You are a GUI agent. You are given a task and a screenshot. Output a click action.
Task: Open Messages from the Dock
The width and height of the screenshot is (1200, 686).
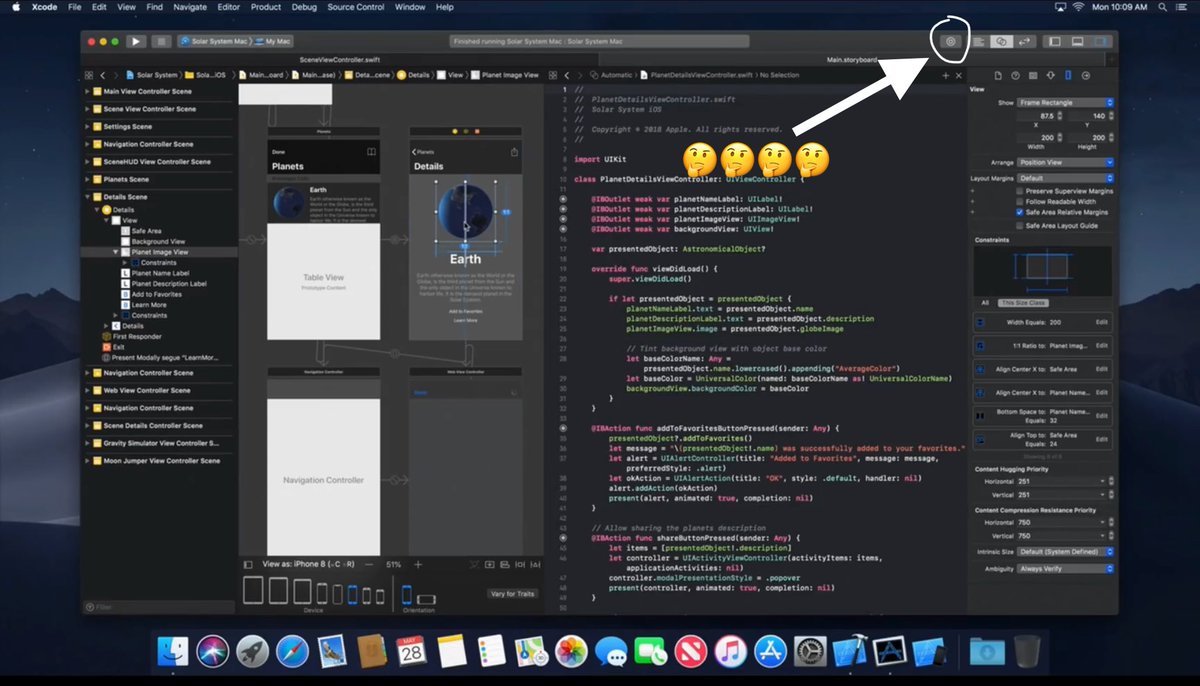(611, 651)
